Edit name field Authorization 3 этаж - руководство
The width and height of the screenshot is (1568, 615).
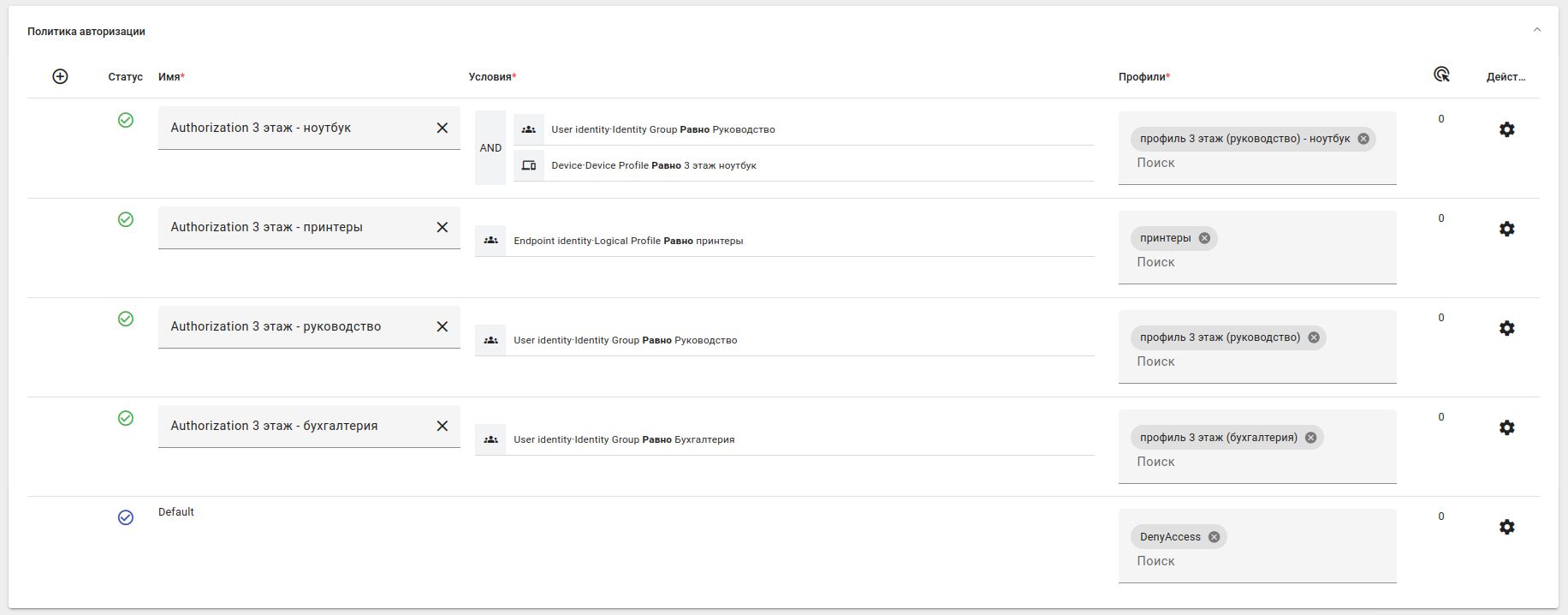291,326
